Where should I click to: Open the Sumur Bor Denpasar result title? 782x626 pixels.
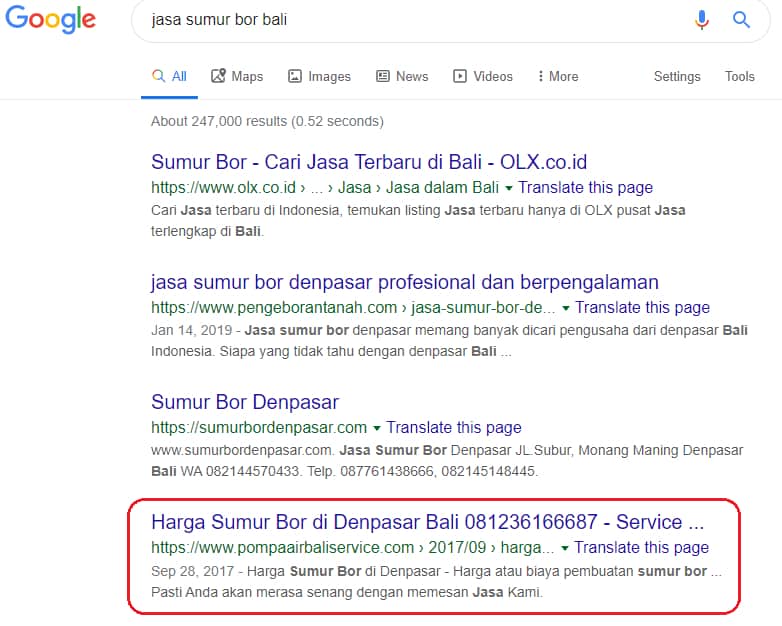245,402
